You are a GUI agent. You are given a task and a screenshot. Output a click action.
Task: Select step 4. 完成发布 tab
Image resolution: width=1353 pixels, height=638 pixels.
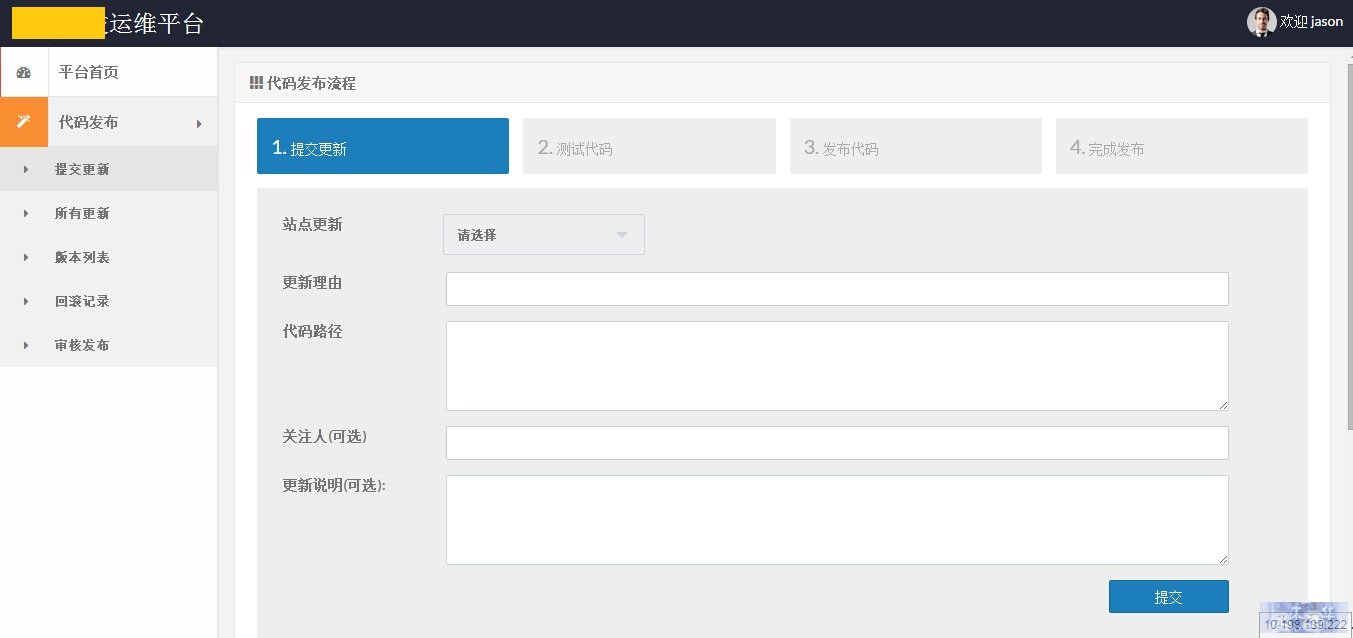point(1182,146)
